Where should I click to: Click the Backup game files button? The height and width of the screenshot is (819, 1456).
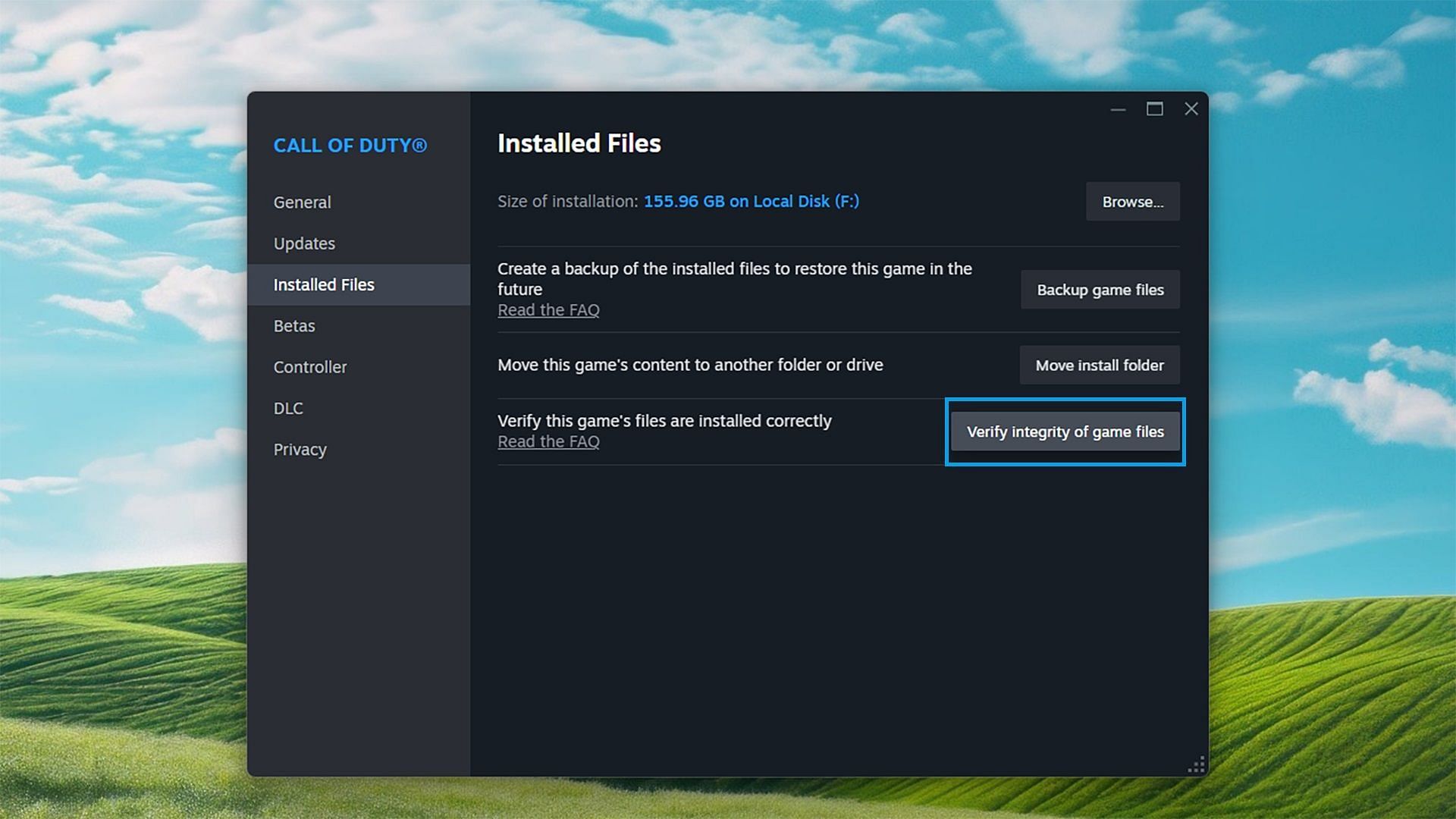click(1099, 289)
